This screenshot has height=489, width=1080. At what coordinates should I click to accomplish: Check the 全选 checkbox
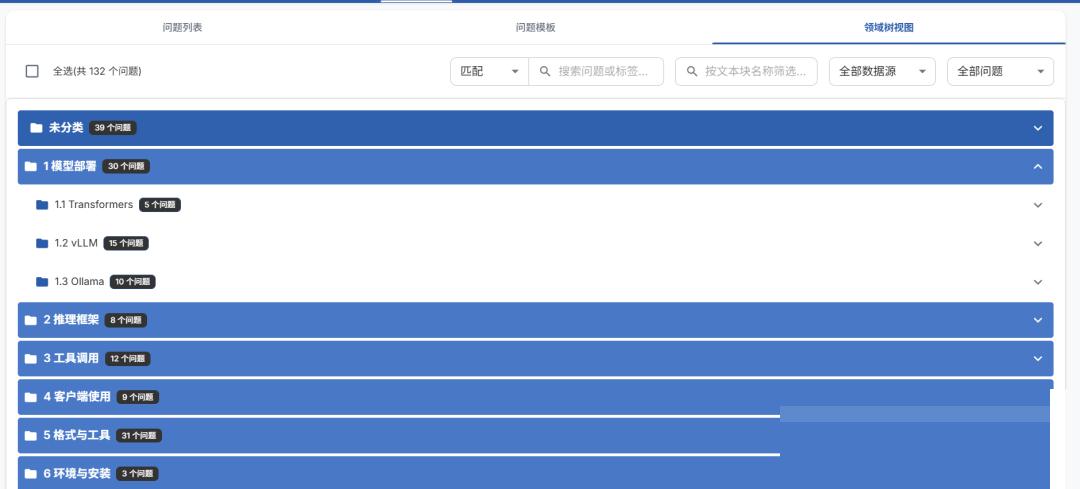(32, 71)
